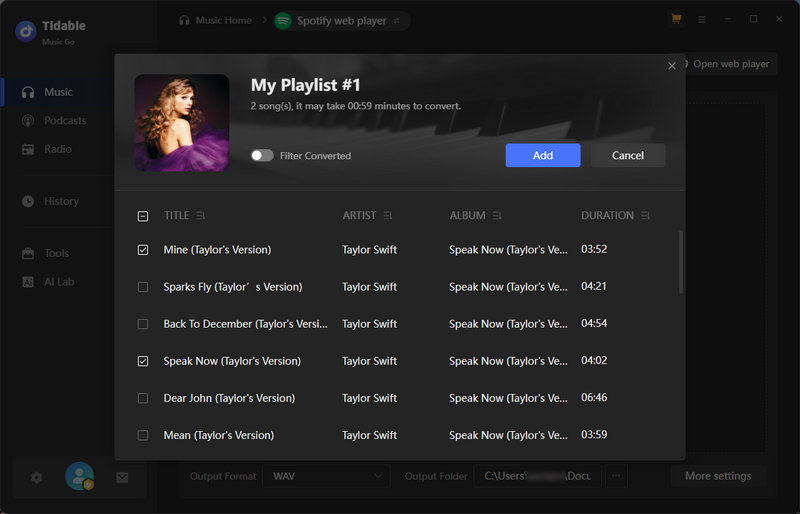
Task: Check Back To December checkbox
Action: click(x=143, y=324)
